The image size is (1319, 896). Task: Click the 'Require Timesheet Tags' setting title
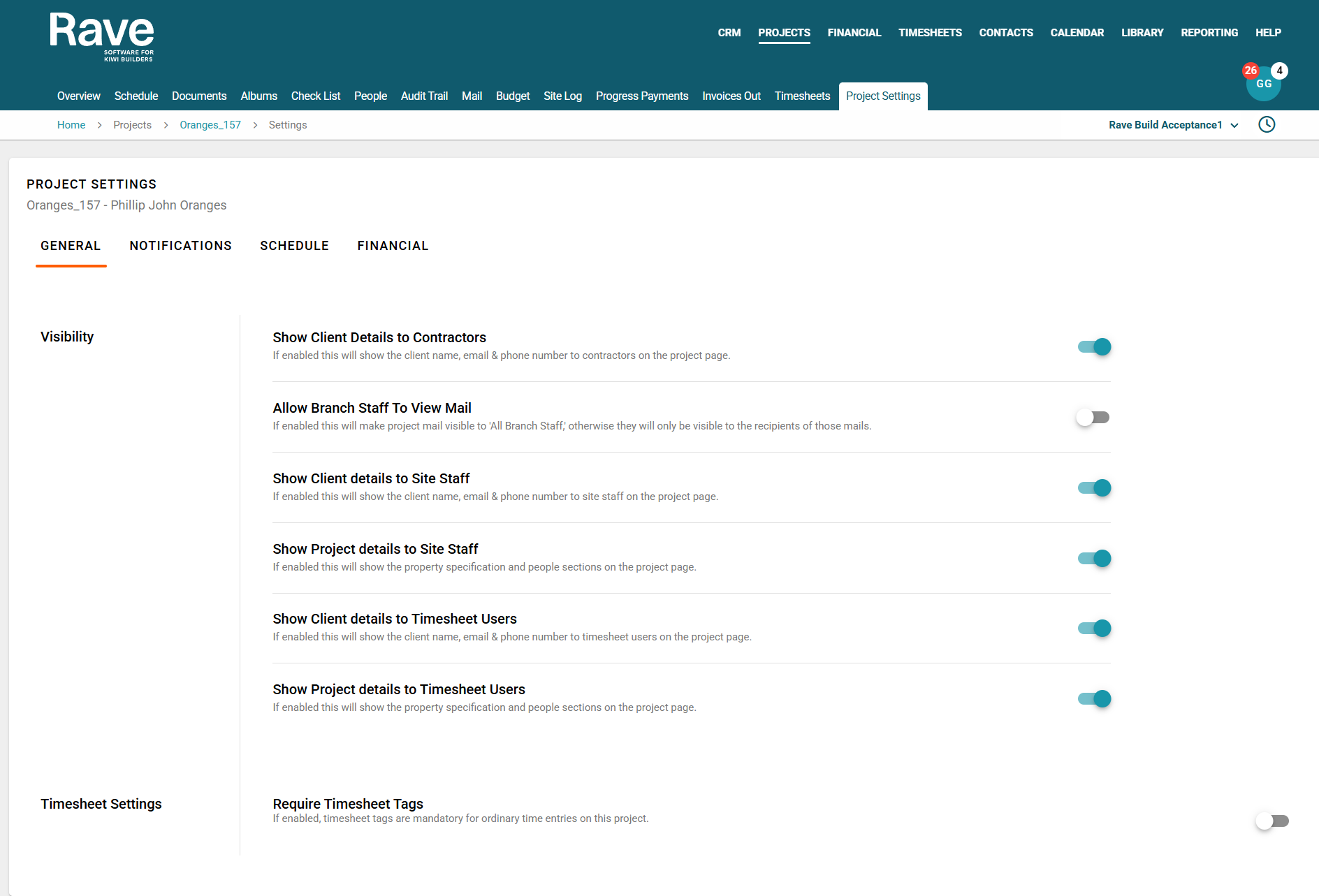point(348,804)
